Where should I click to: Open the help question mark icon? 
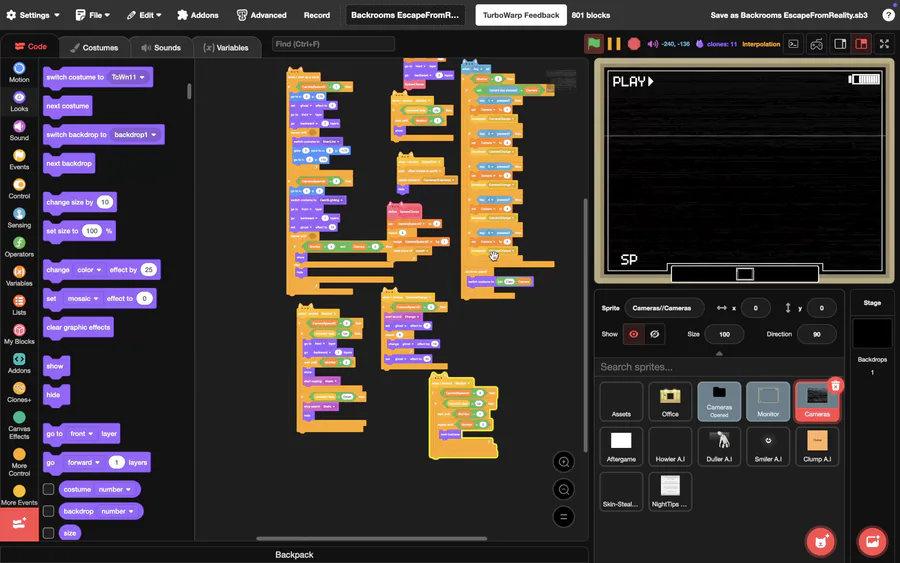[888, 15]
